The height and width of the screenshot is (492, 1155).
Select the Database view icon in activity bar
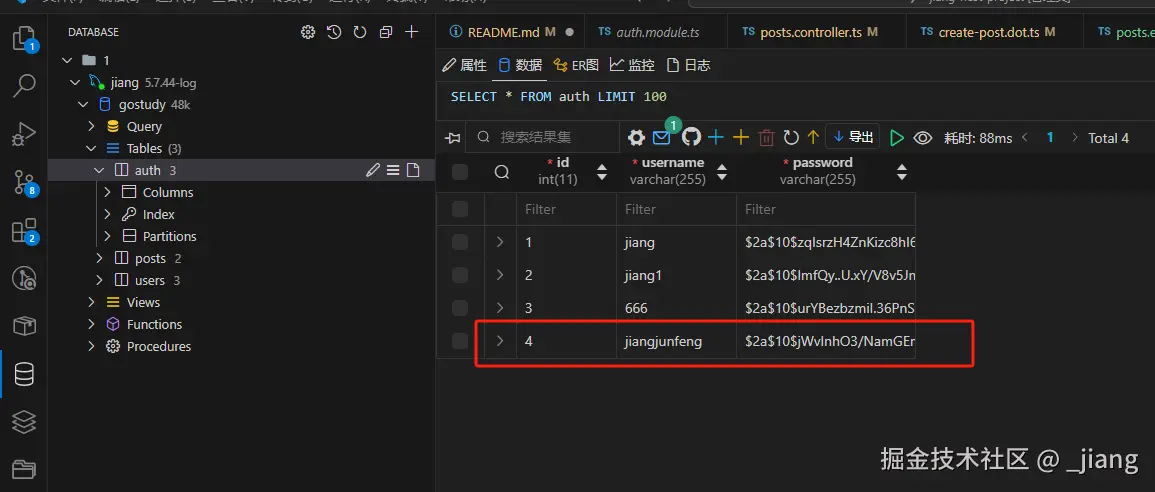pos(24,374)
